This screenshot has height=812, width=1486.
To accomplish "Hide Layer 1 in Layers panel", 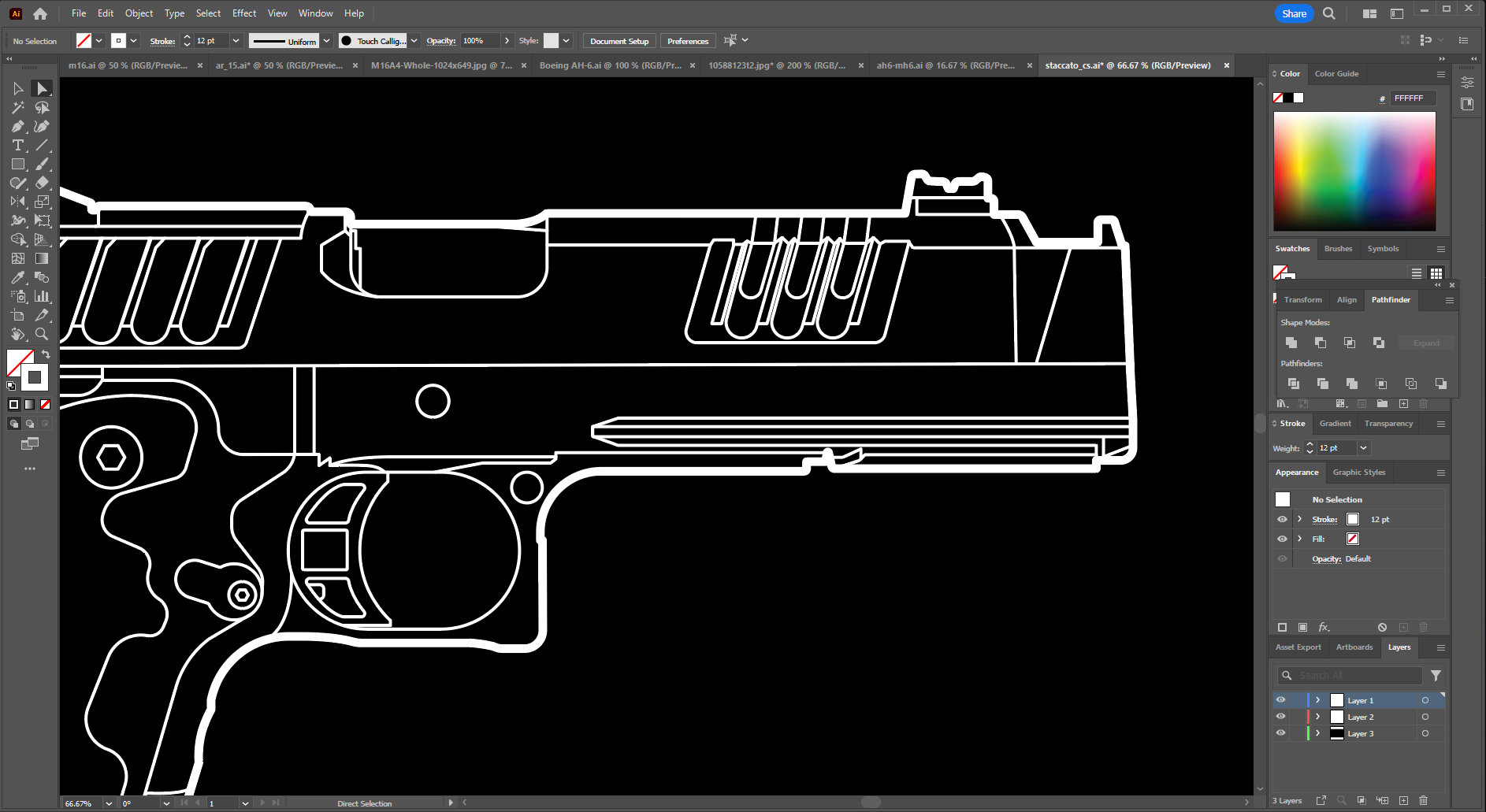I will (x=1281, y=699).
